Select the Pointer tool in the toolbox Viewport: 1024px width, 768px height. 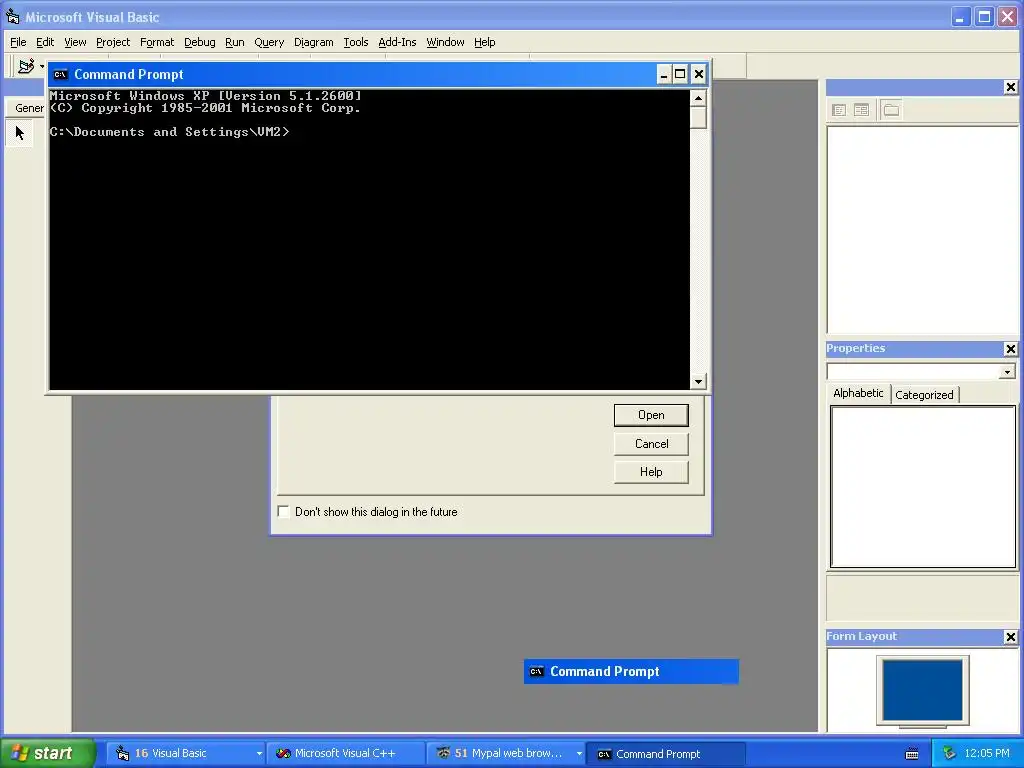(x=20, y=133)
